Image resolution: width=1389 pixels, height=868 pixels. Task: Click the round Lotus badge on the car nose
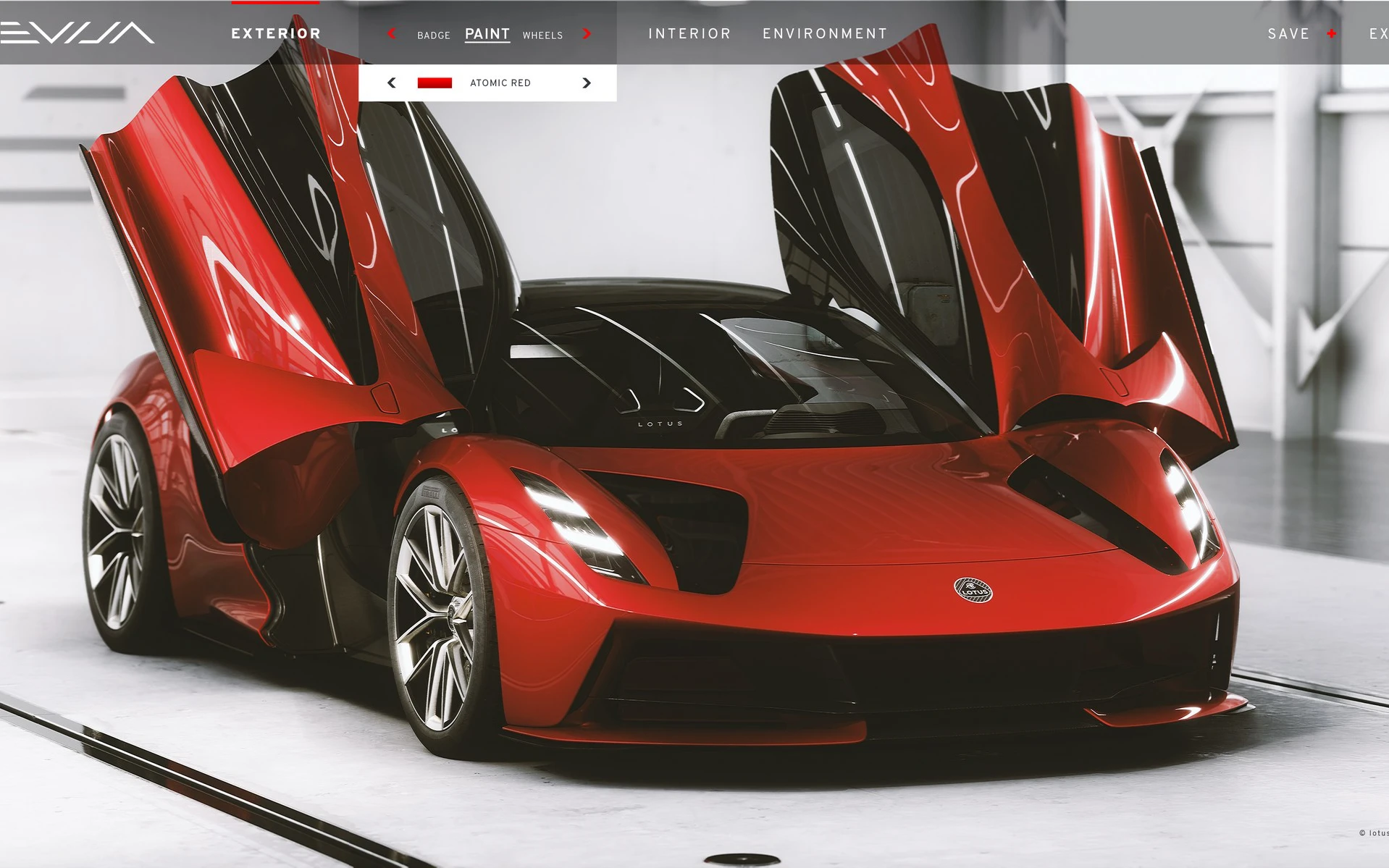(x=973, y=591)
